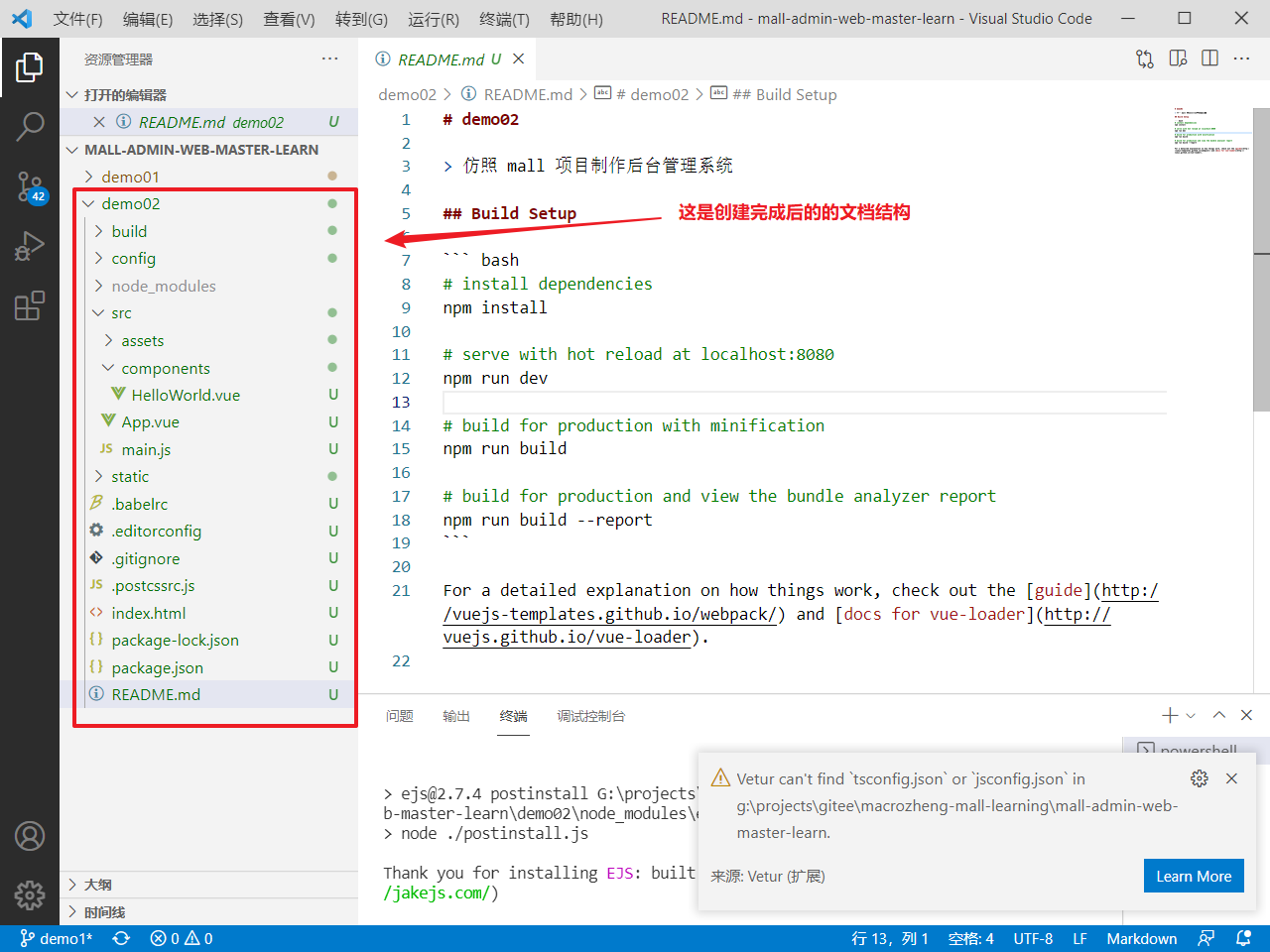Configure Vetur notification via its gear icon
1270x952 pixels.
[x=1200, y=778]
